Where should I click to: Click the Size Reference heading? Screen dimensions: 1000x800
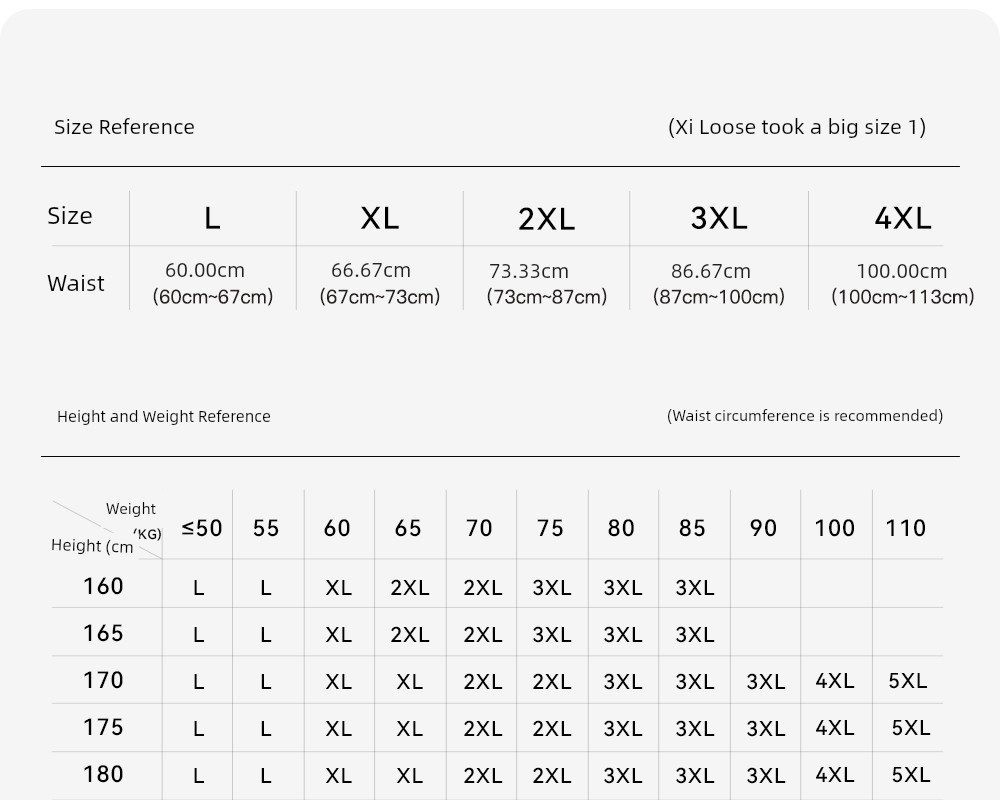tap(124, 127)
